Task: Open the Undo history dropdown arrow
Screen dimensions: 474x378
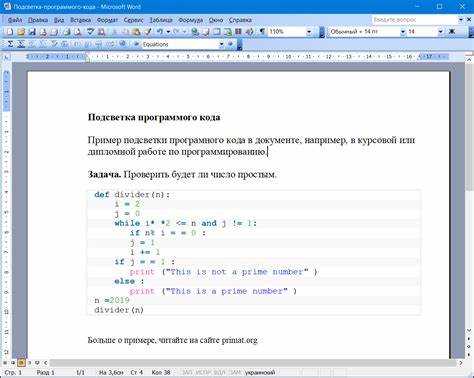Action: tap(168, 32)
